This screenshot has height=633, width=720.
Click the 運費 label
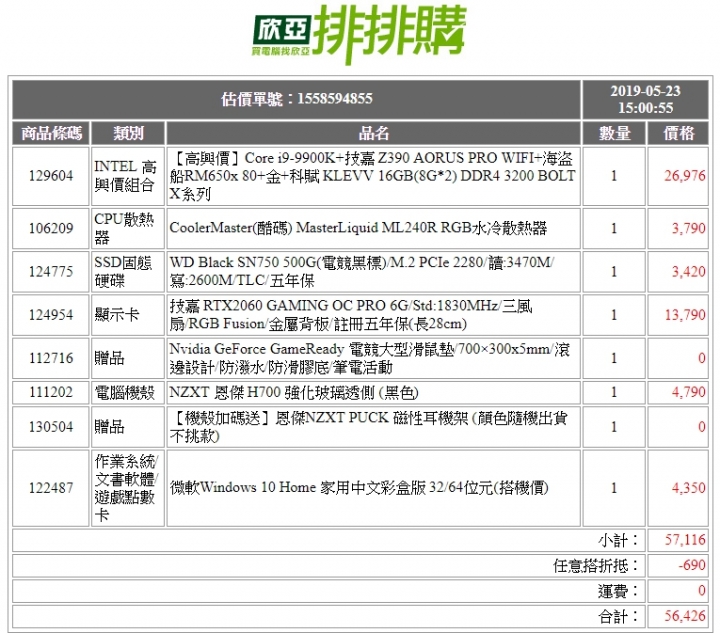click(x=618, y=591)
